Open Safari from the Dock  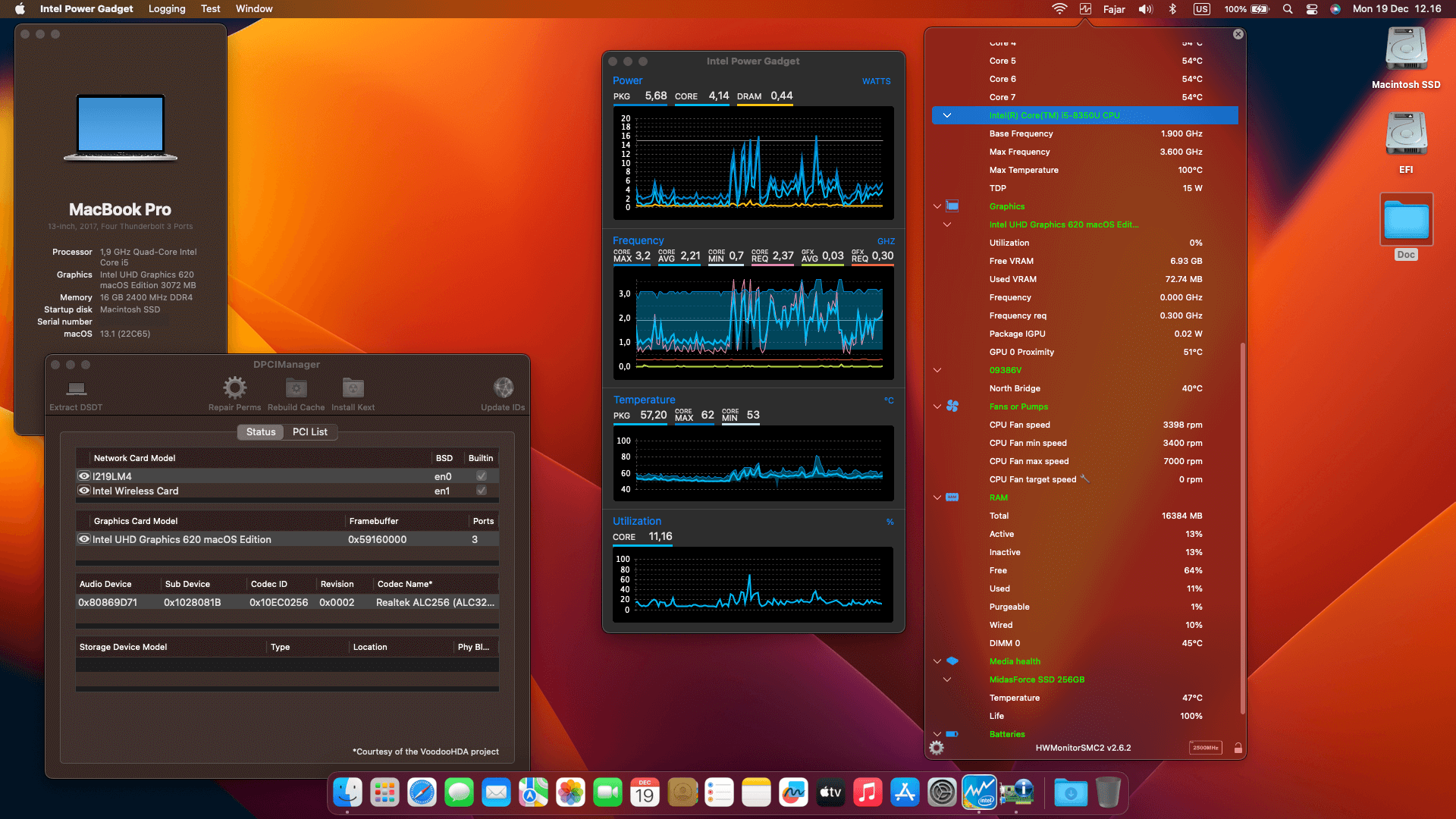(x=422, y=792)
